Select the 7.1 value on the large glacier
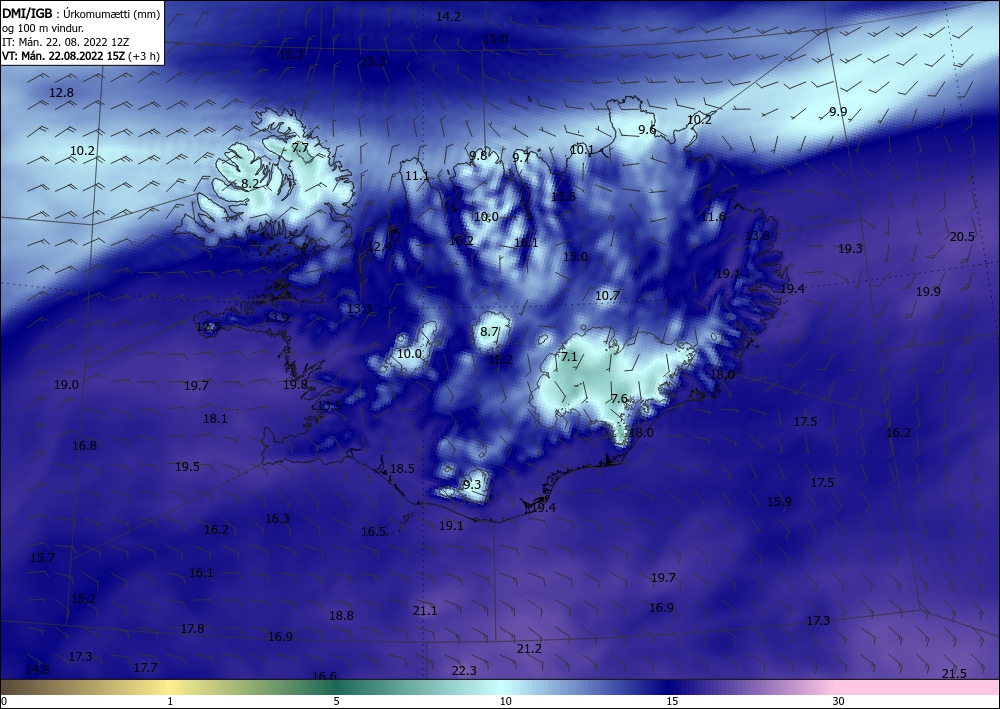The image size is (1000, 709). pyautogui.click(x=568, y=356)
